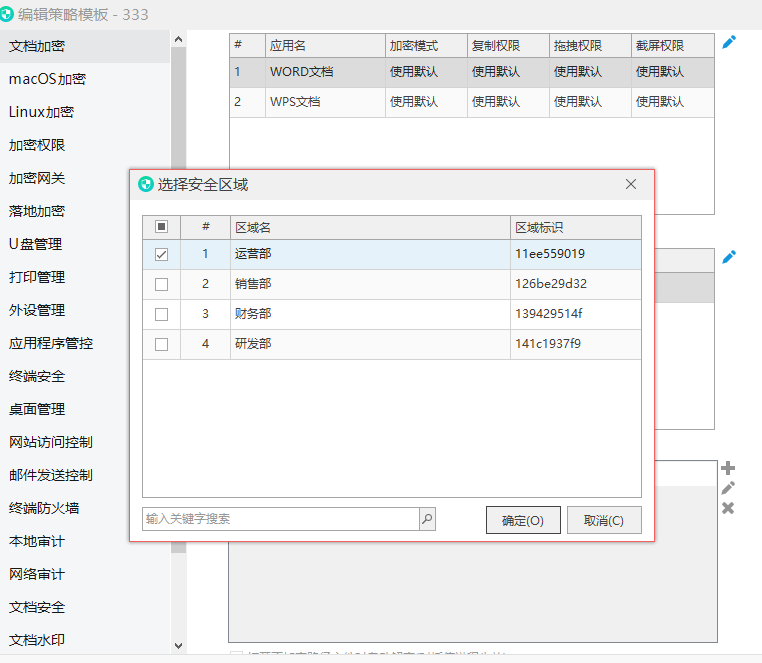This screenshot has height=663, width=762.
Task: Click the gray X delete icon
Action: (728, 508)
